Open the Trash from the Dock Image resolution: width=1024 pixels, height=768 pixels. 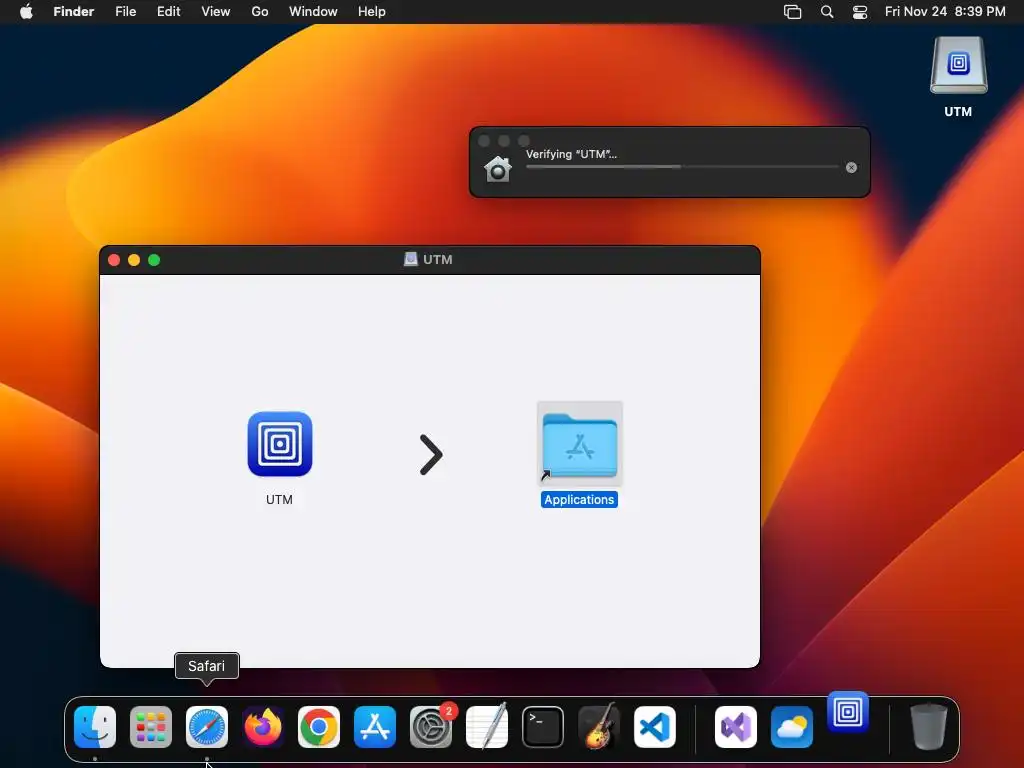929,726
